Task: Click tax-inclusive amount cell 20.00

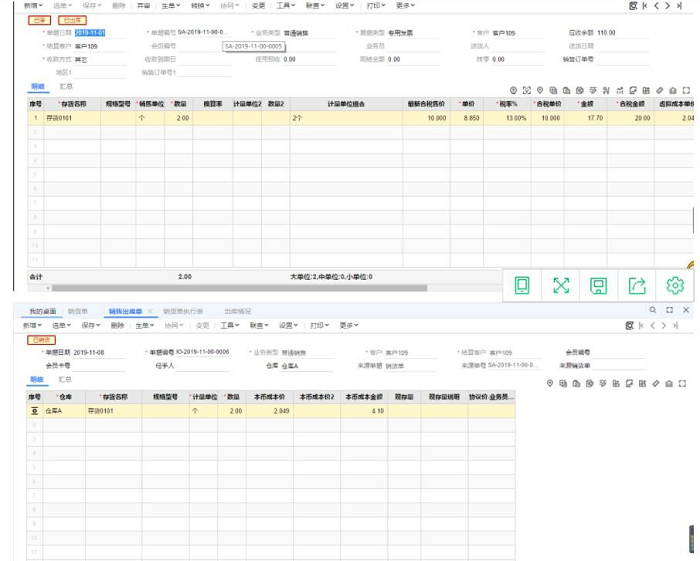Action: tap(630, 118)
